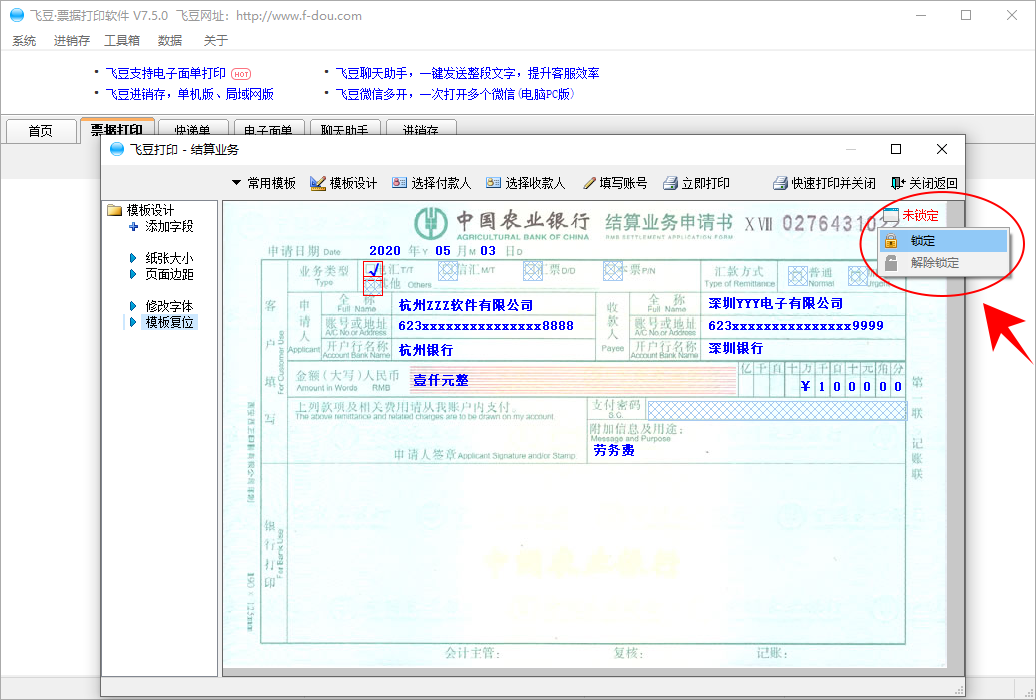The image size is (1036, 700).
Task: Open the 工具箱 menu
Action: coord(122,41)
